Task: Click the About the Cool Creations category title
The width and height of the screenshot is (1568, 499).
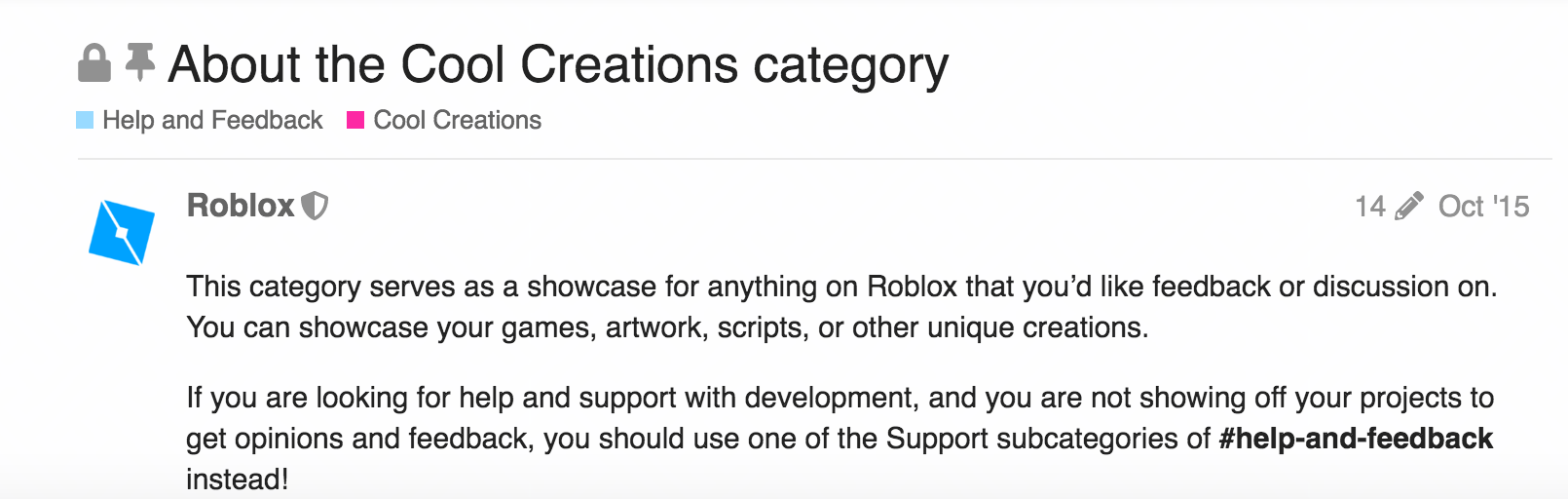Action: click(557, 64)
